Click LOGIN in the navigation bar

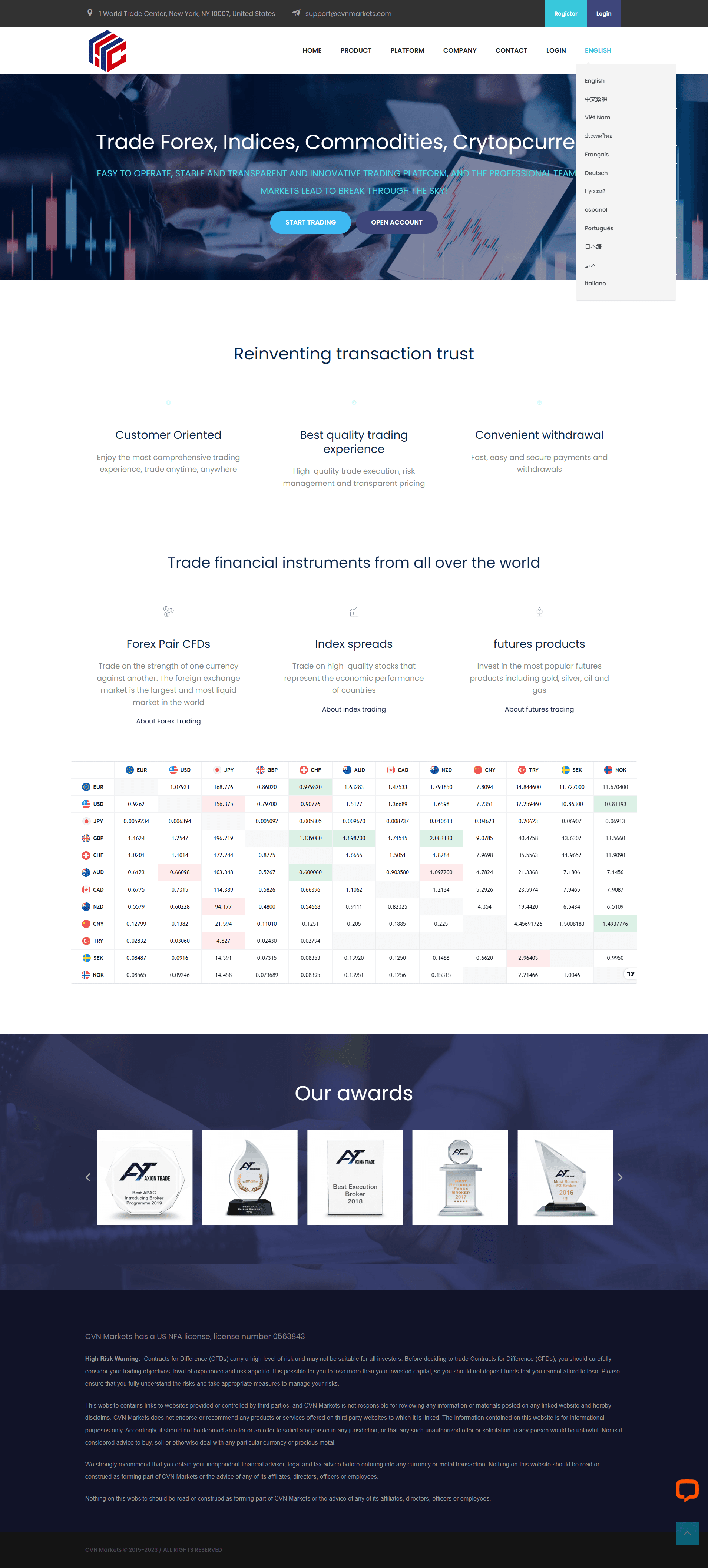click(556, 50)
